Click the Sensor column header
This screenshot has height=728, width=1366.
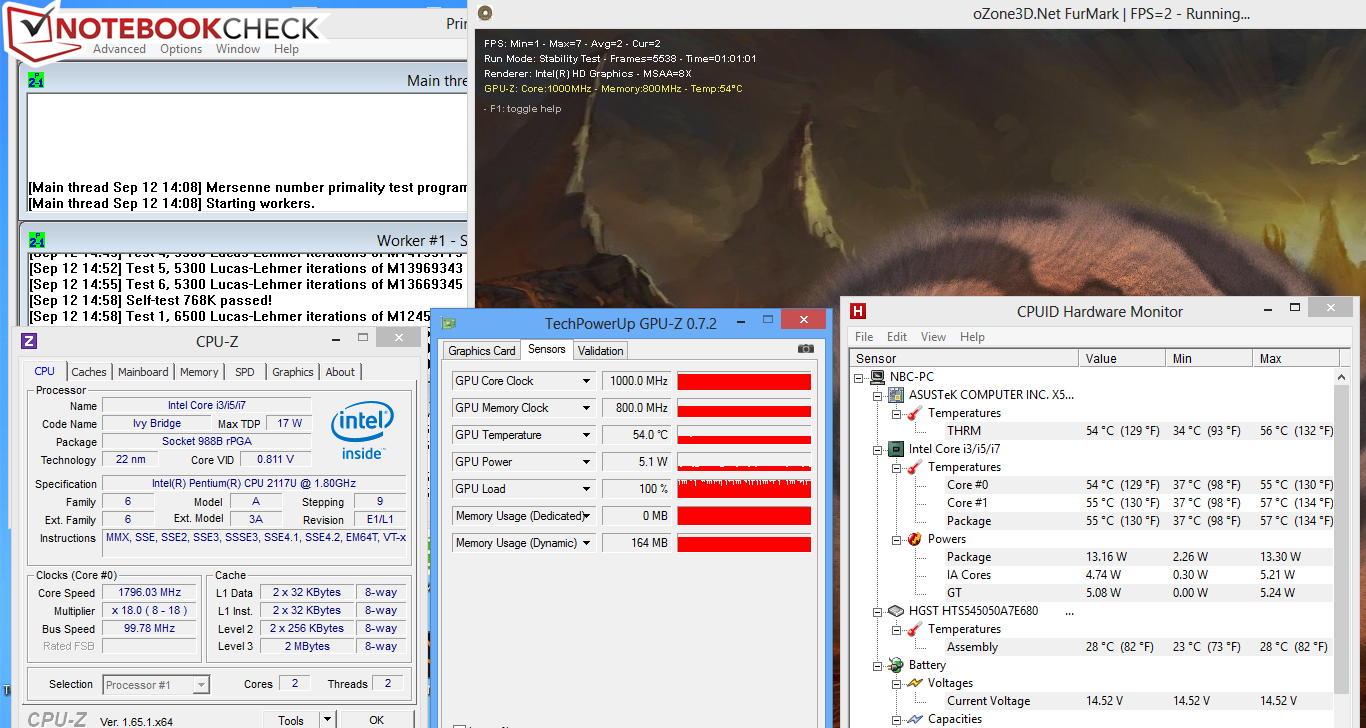point(964,358)
